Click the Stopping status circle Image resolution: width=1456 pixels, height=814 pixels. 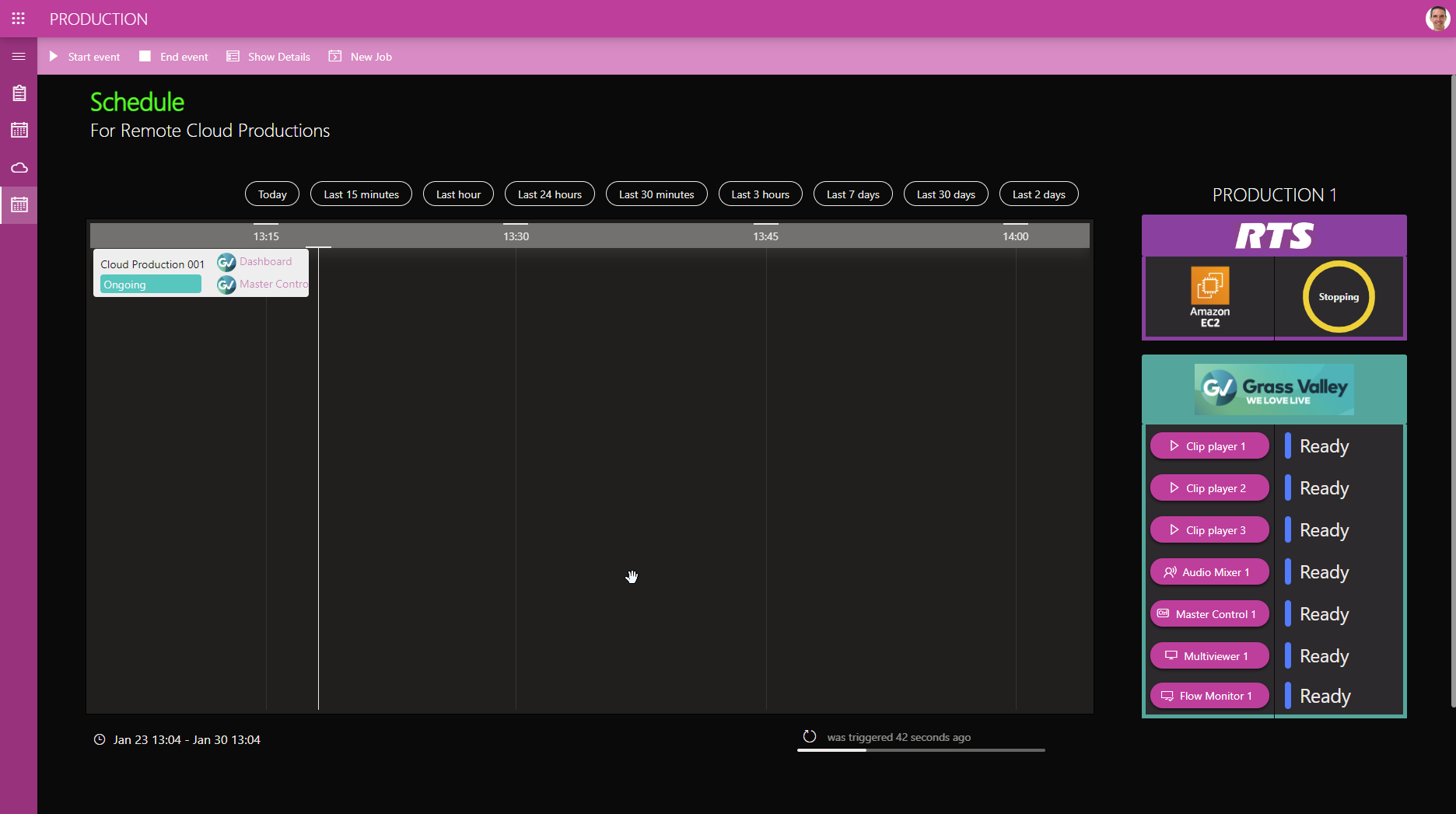click(x=1339, y=297)
